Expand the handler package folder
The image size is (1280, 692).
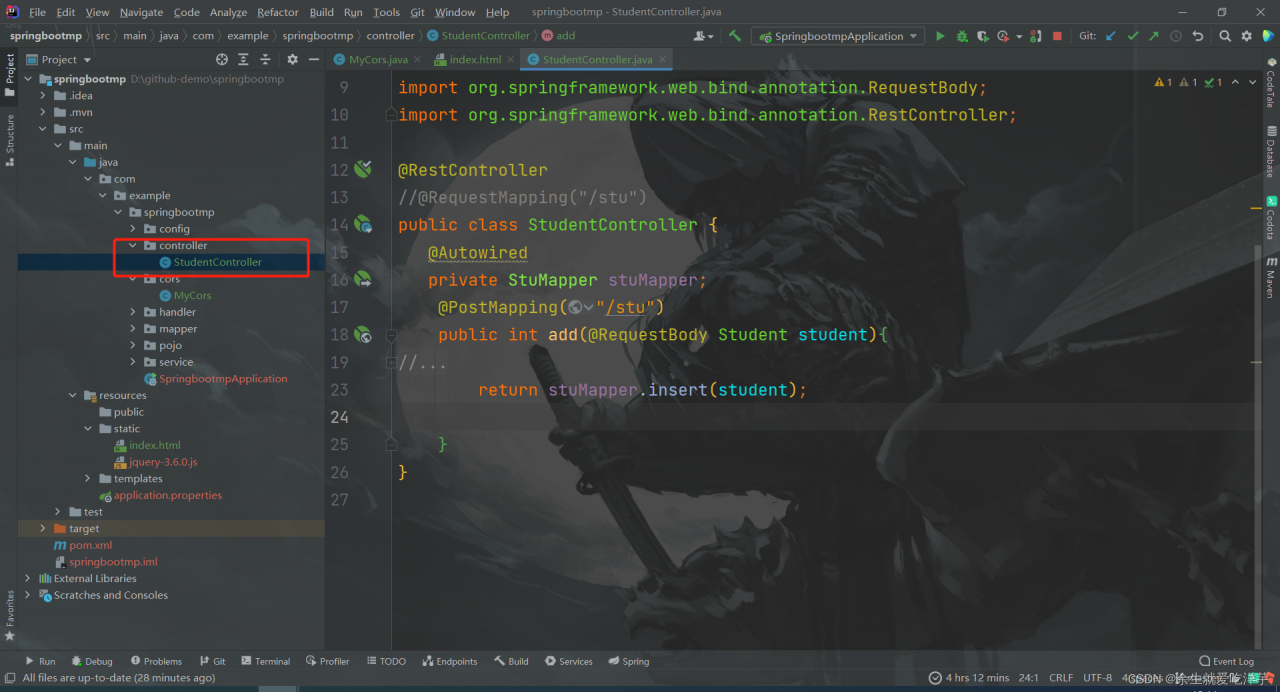point(134,312)
